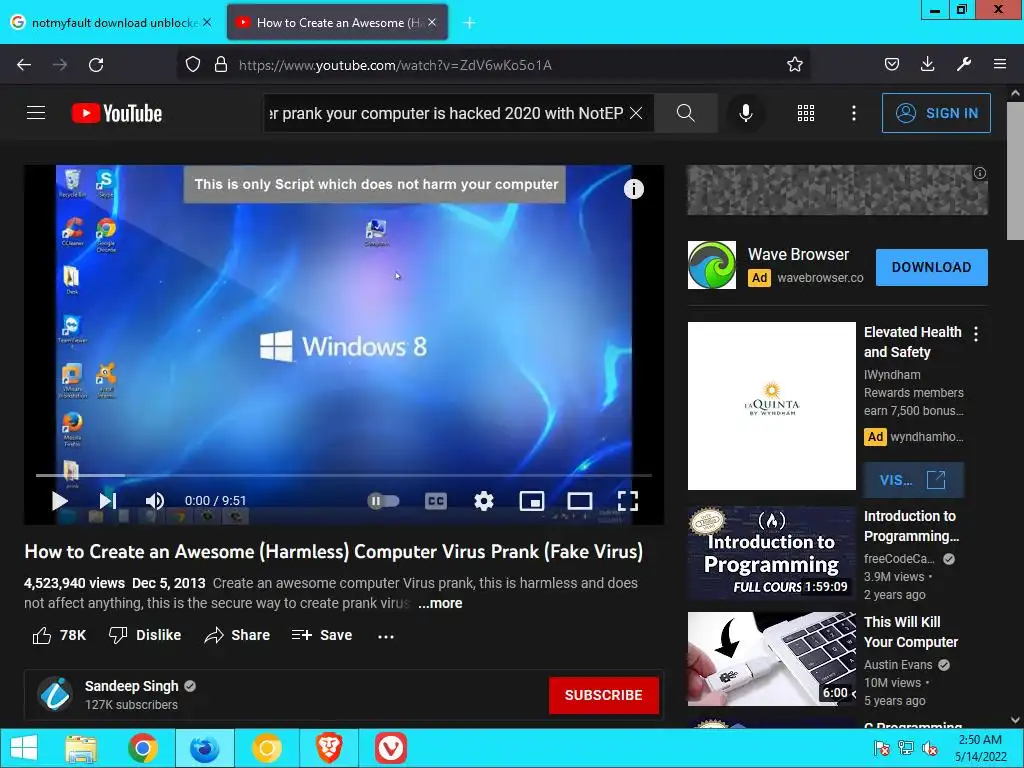
Task: Open muted volume tray icon
Action: 929,748
